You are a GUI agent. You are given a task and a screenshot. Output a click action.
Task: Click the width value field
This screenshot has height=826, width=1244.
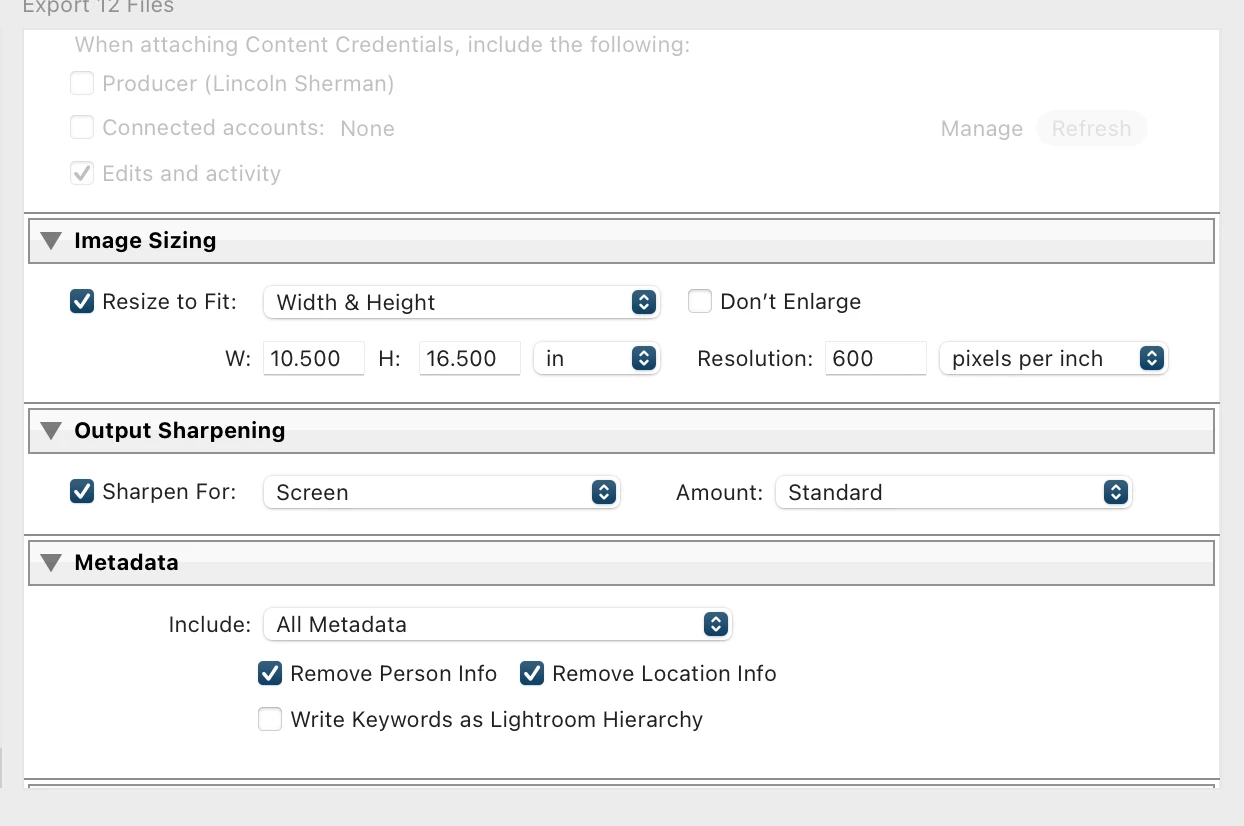pyautogui.click(x=313, y=358)
